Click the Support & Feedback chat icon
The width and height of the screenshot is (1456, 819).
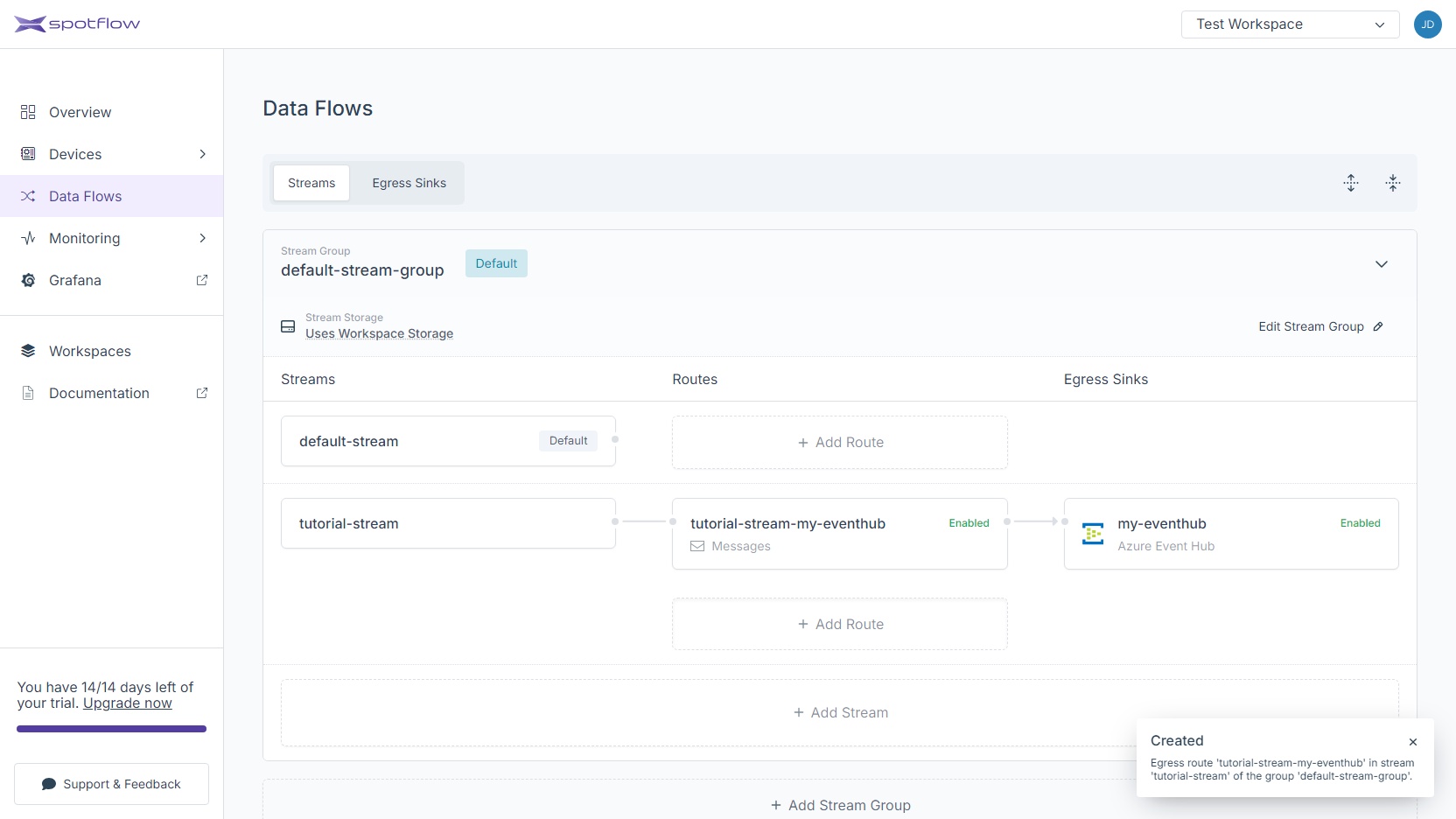tap(49, 784)
